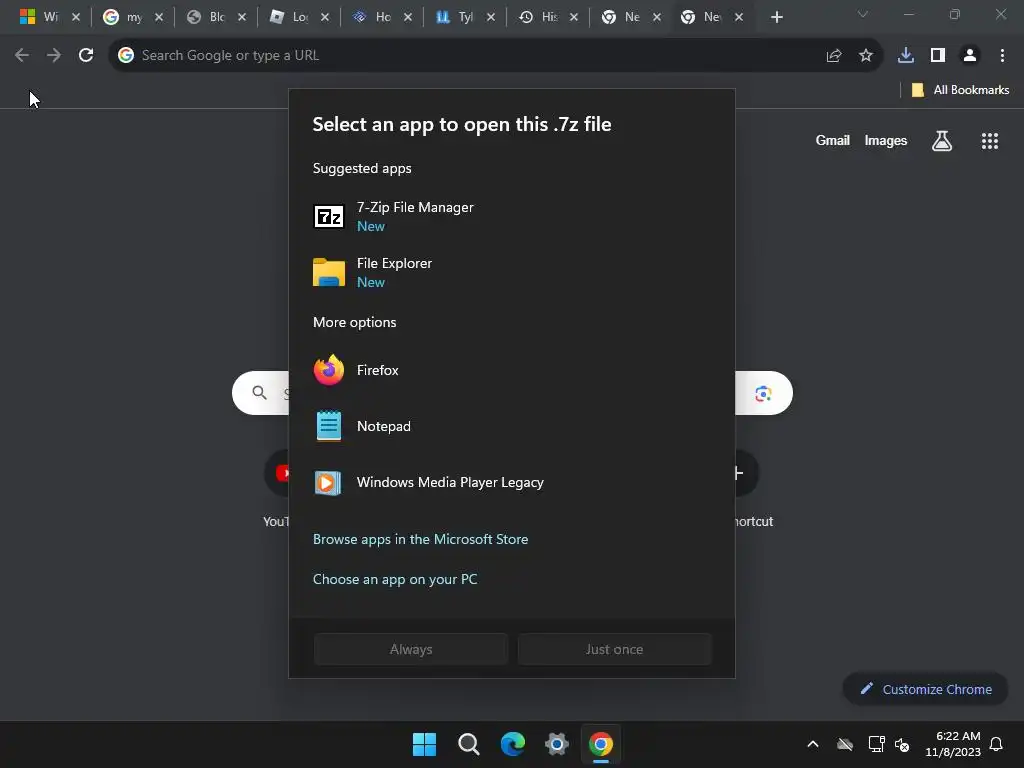Click the Just once button
The image size is (1024, 768).
click(615, 649)
